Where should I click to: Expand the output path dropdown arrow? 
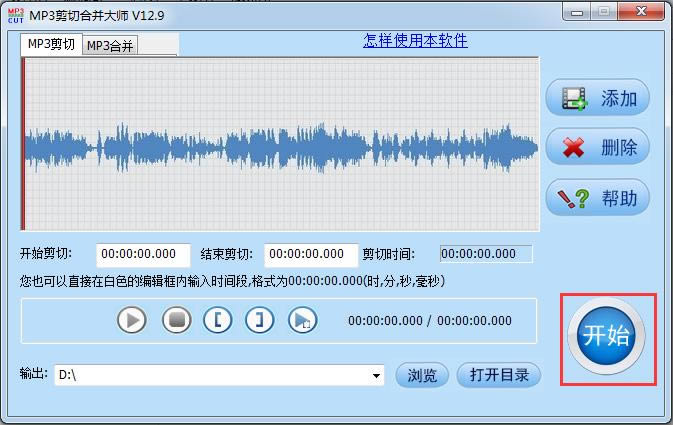tap(376, 376)
